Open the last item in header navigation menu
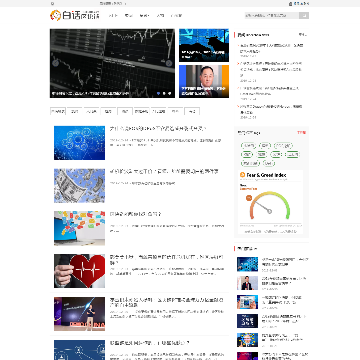This screenshot has width=360, height=360. 176,15
